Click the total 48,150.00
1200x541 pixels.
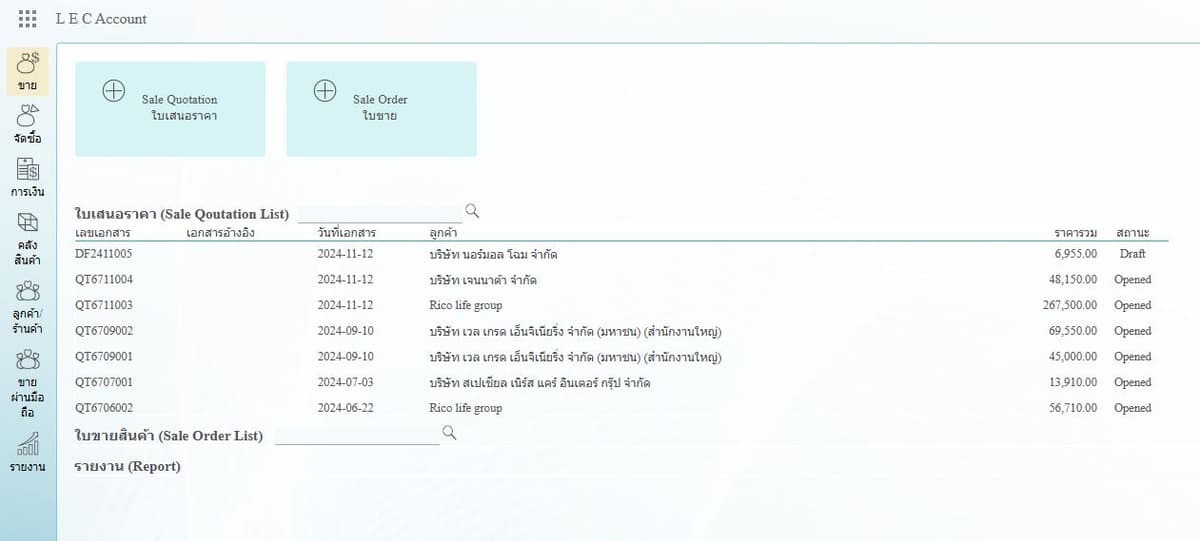(1072, 280)
